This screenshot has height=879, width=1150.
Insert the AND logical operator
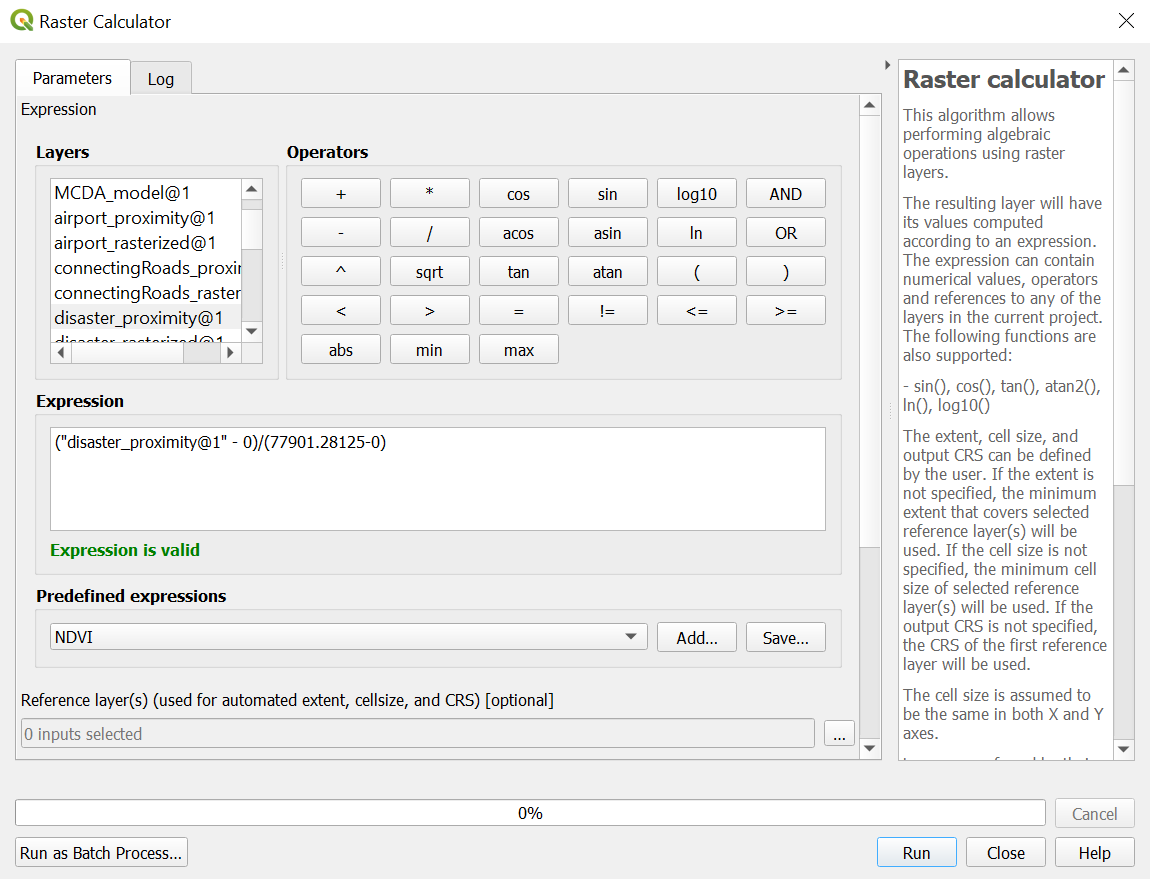pos(785,195)
